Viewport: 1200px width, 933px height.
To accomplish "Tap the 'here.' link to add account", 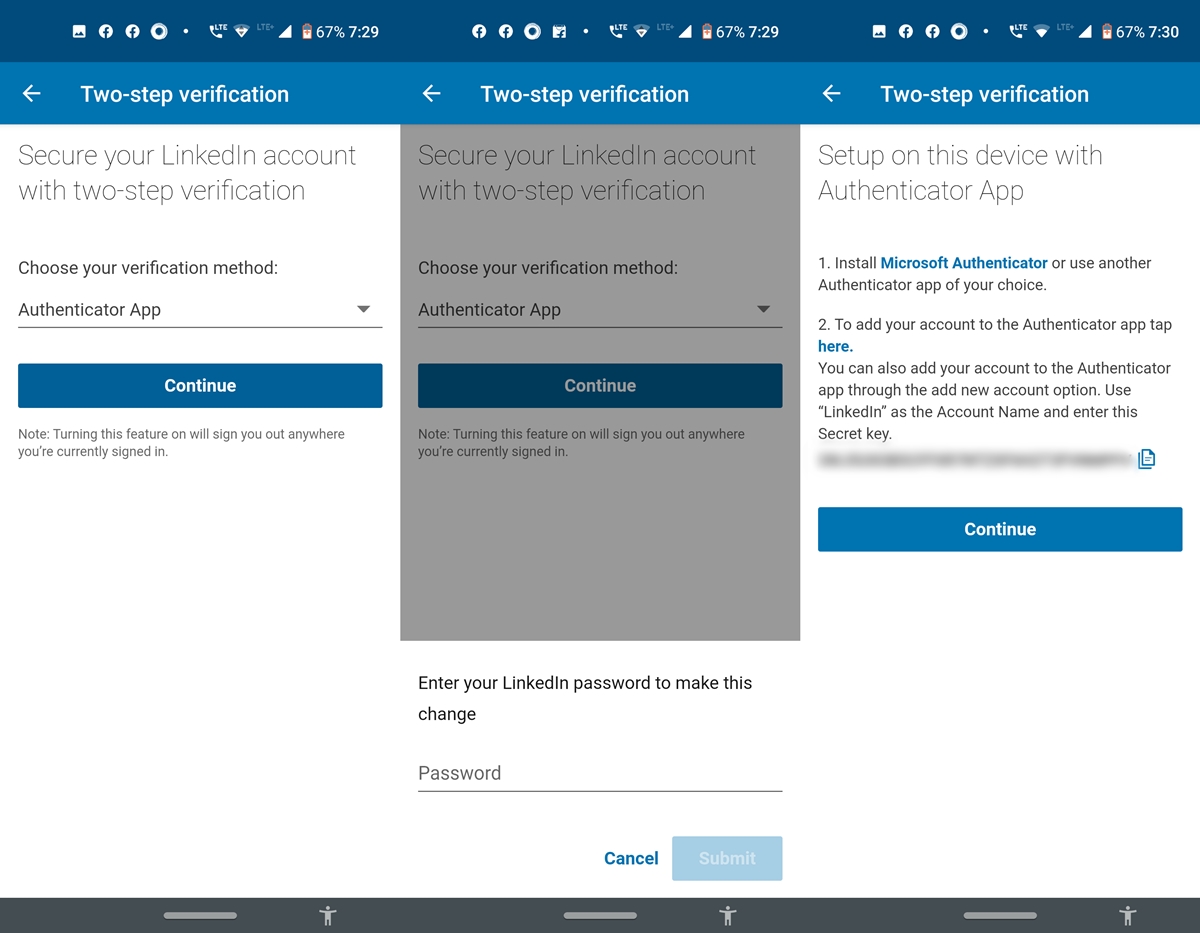I will [835, 346].
